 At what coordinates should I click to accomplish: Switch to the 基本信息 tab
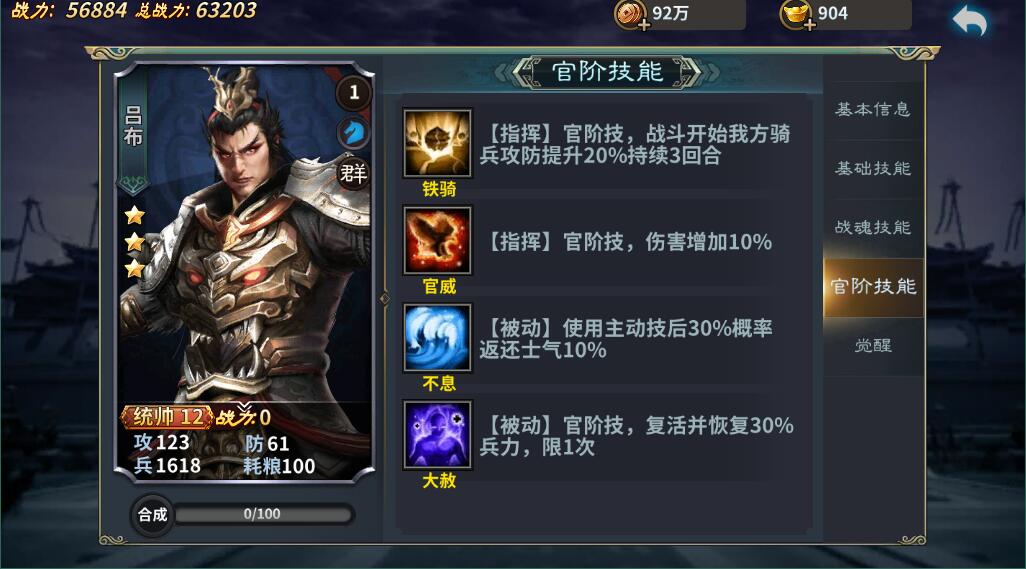[873, 109]
